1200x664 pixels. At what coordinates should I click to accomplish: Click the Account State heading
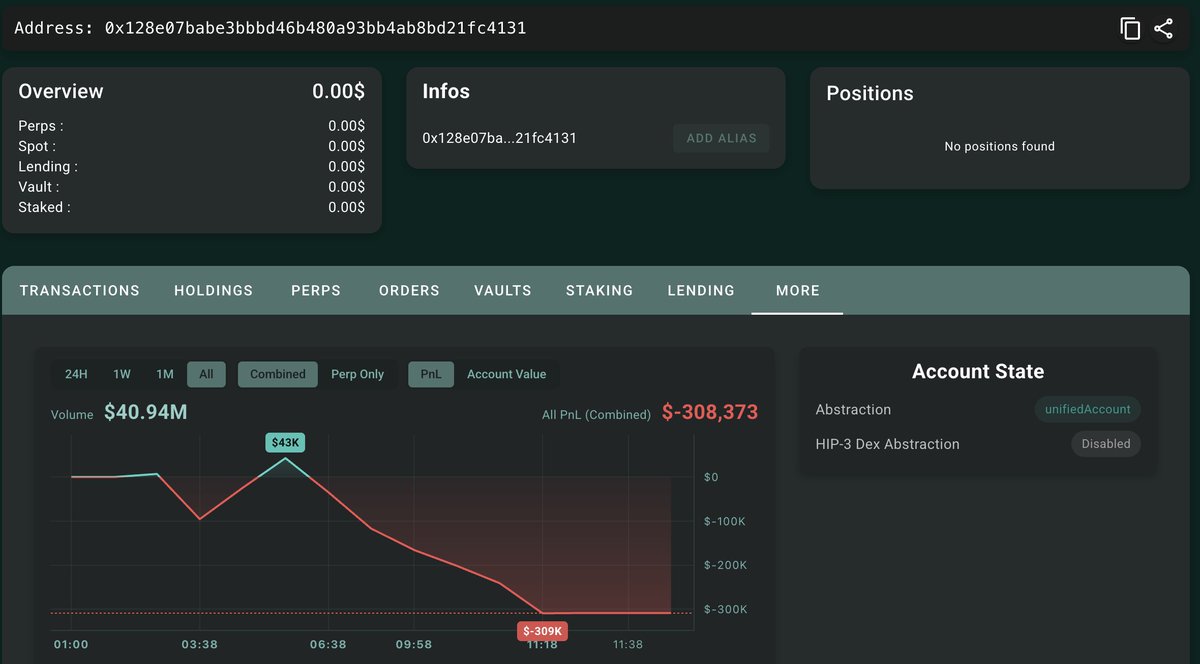978,371
